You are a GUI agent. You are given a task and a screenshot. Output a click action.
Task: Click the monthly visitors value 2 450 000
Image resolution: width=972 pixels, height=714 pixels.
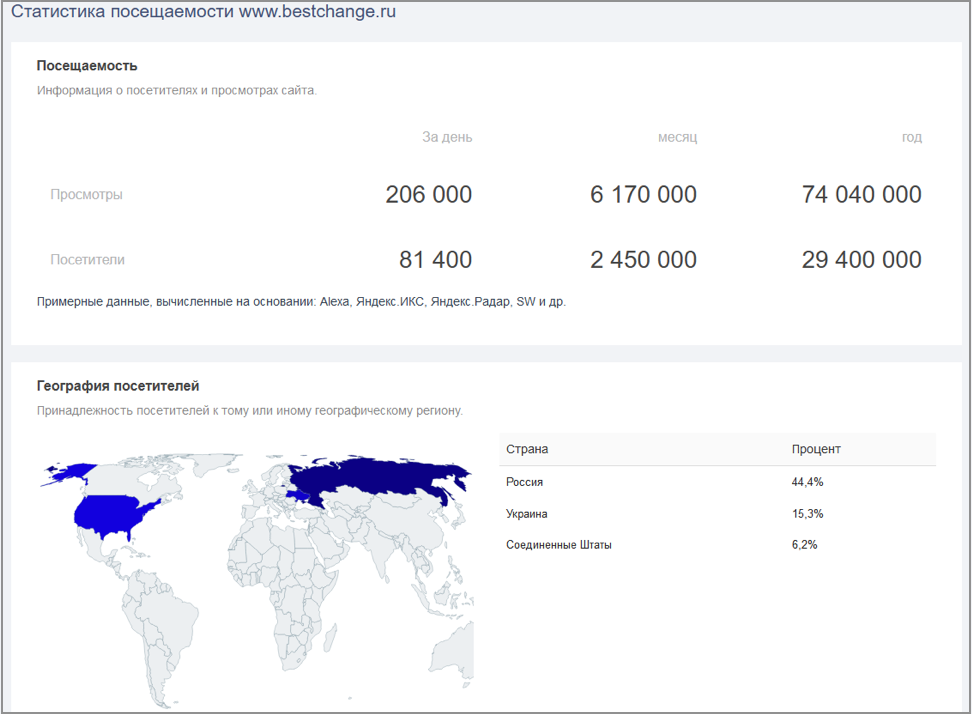643,259
